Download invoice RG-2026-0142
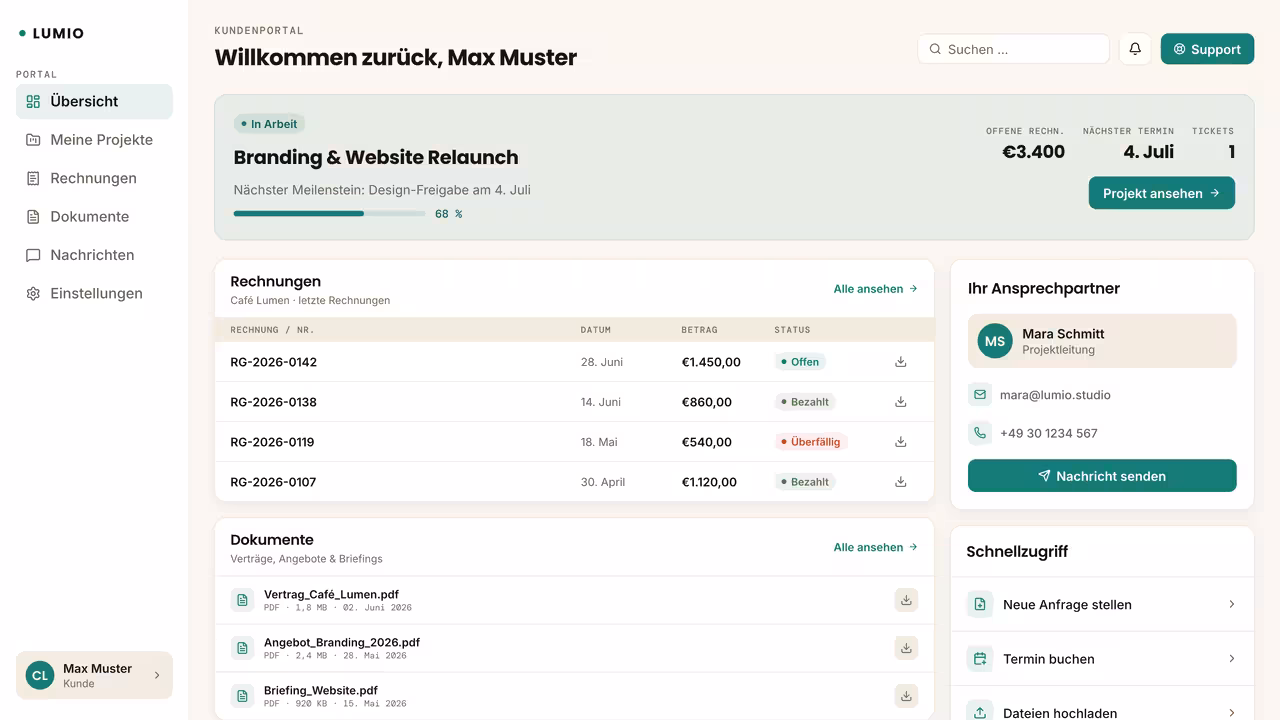 click(x=900, y=362)
